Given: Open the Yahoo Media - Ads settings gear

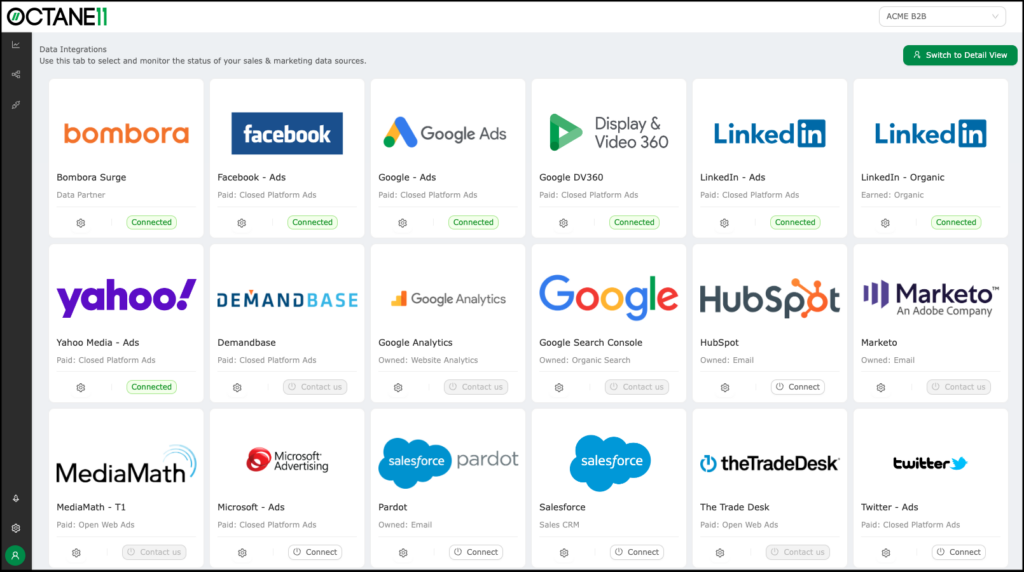Looking at the screenshot, I should pyautogui.click(x=81, y=387).
